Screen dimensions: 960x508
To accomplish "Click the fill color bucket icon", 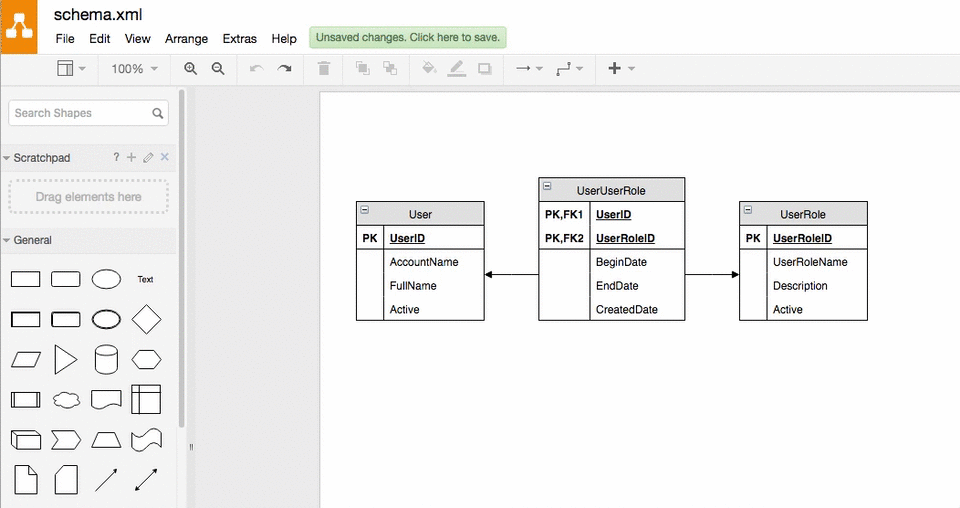I will 429,69.
